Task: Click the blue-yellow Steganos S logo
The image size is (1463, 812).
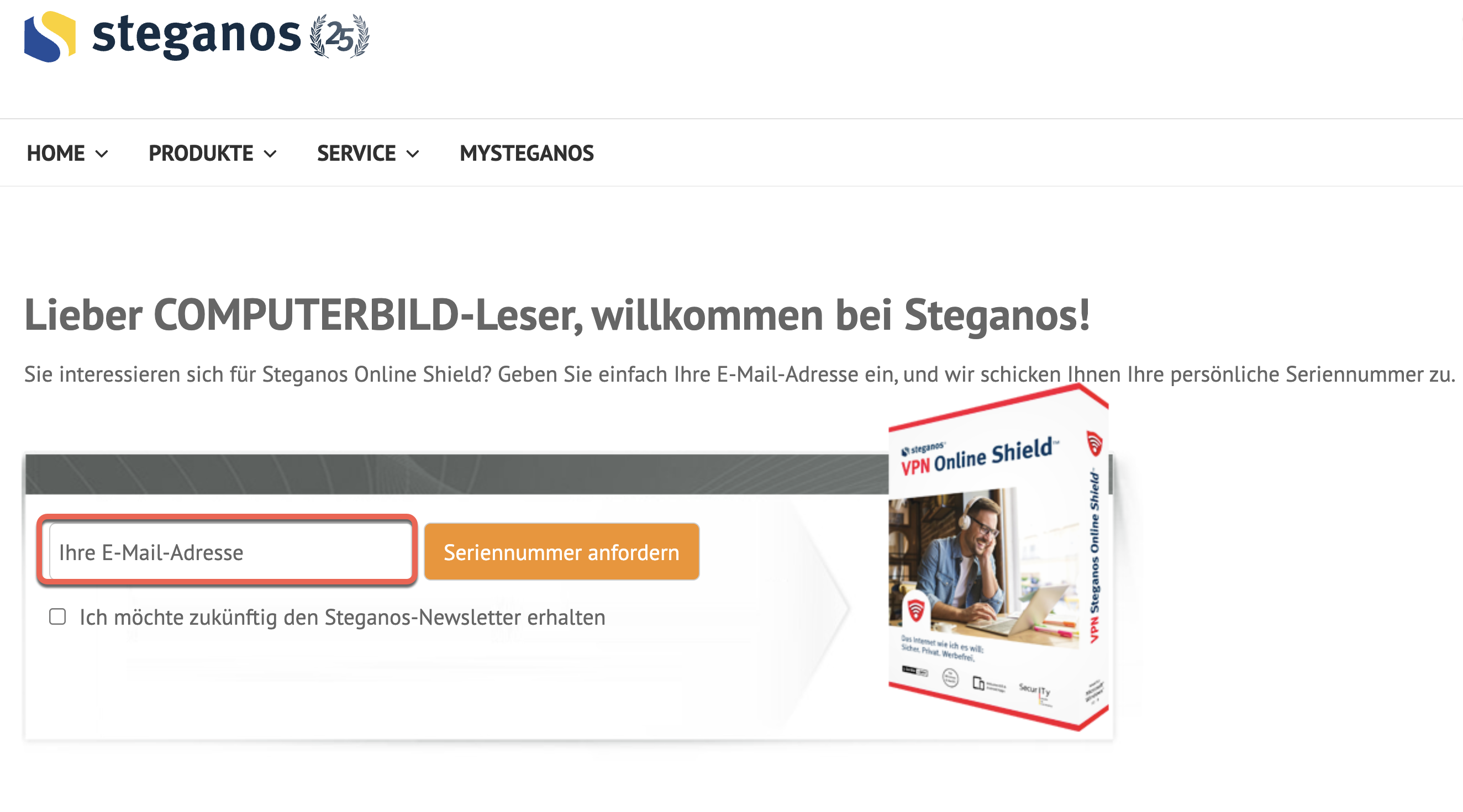Action: coord(50,36)
